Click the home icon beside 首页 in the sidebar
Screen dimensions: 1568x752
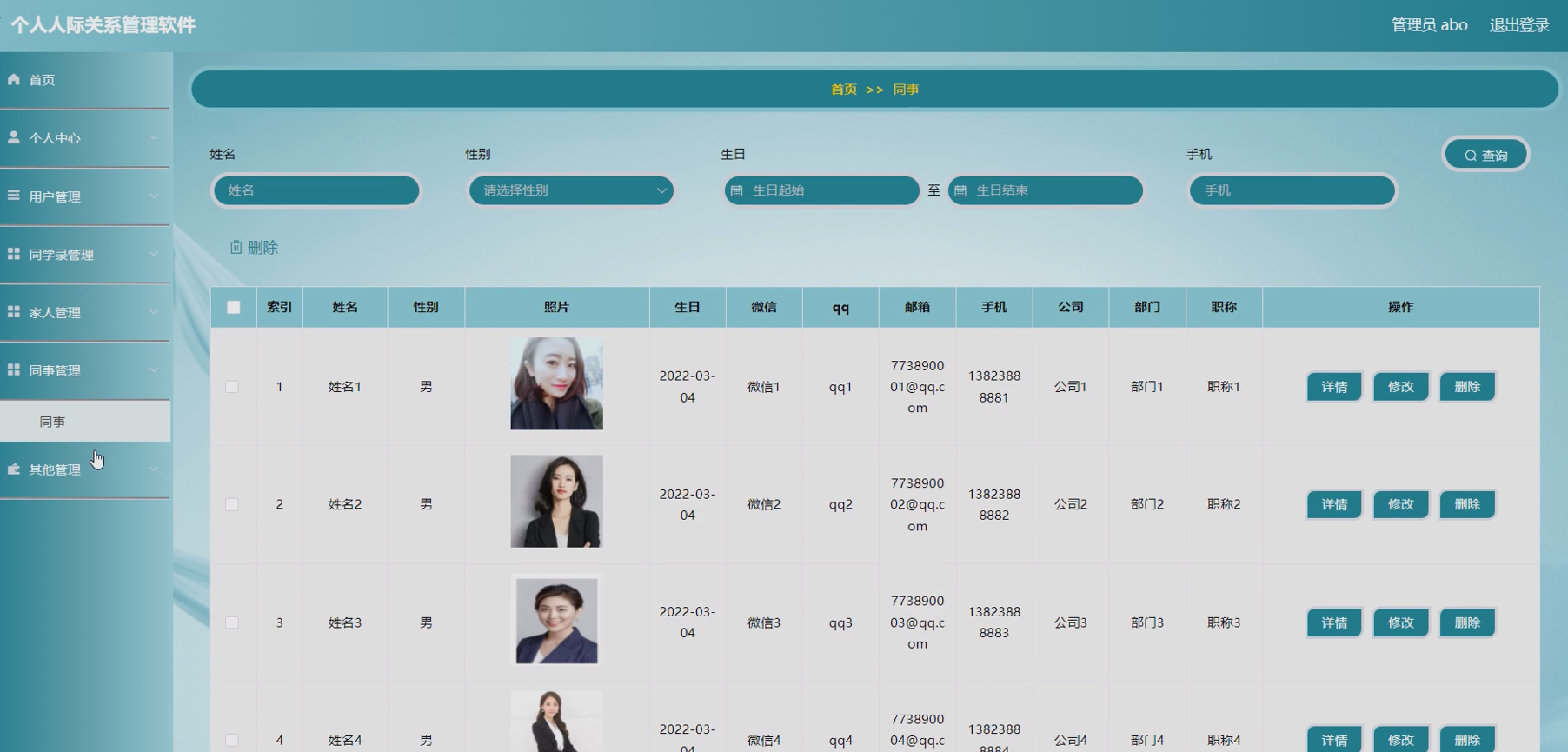pyautogui.click(x=14, y=79)
